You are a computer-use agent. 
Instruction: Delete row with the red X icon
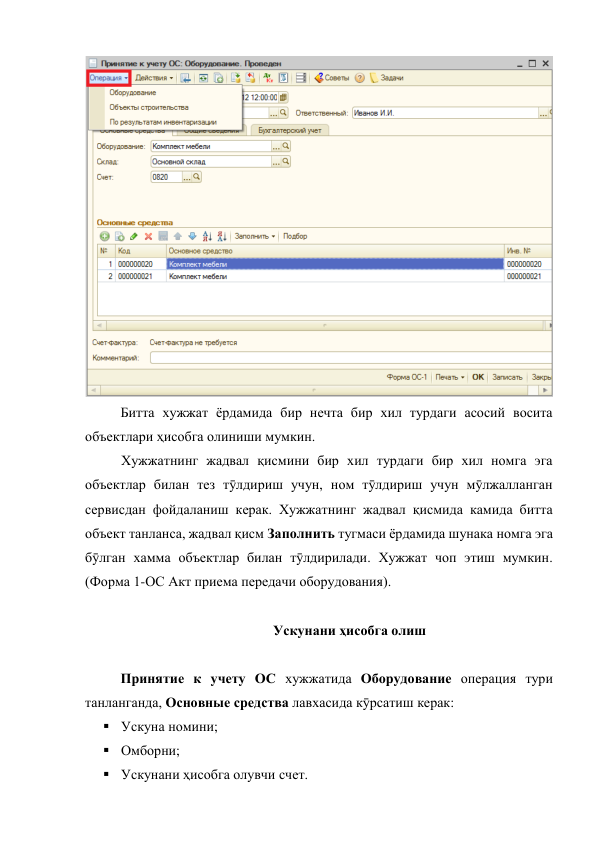[148, 236]
